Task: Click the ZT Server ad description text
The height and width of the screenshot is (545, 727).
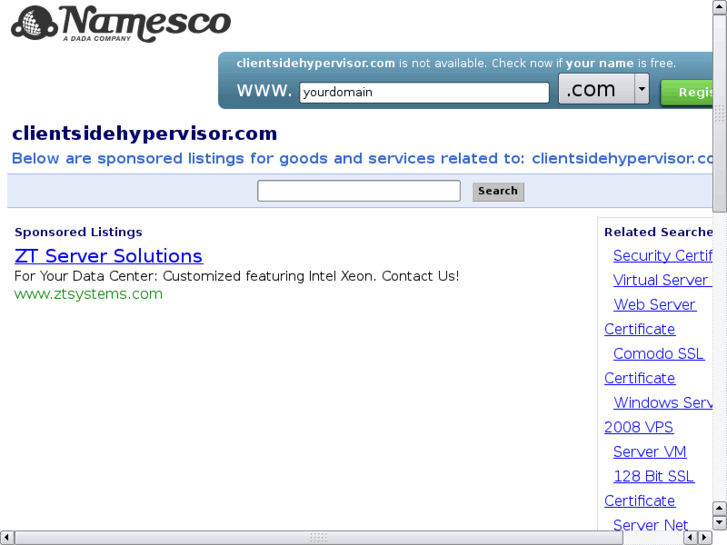Action: [236, 276]
